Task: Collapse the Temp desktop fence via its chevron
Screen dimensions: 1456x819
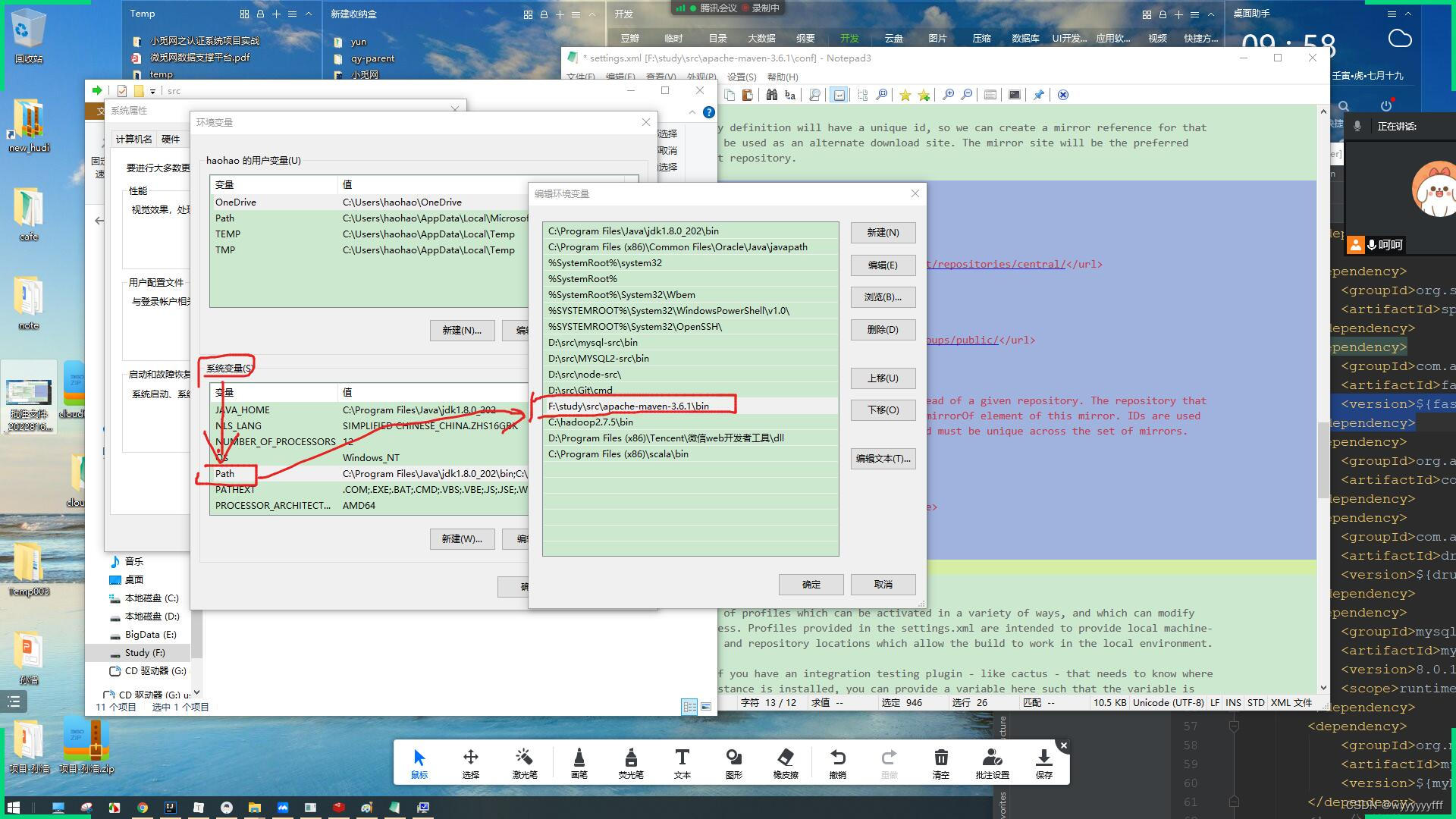Action: click(308, 13)
